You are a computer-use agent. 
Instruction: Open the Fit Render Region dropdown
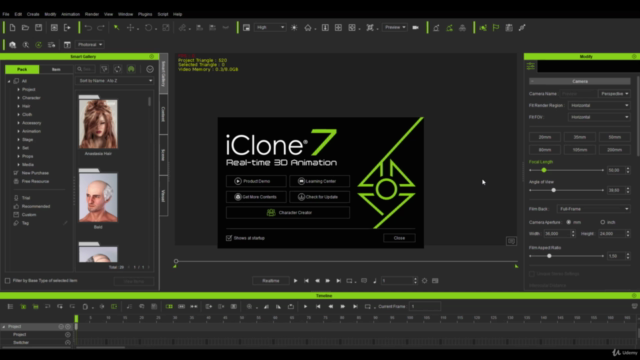pyautogui.click(x=599, y=105)
